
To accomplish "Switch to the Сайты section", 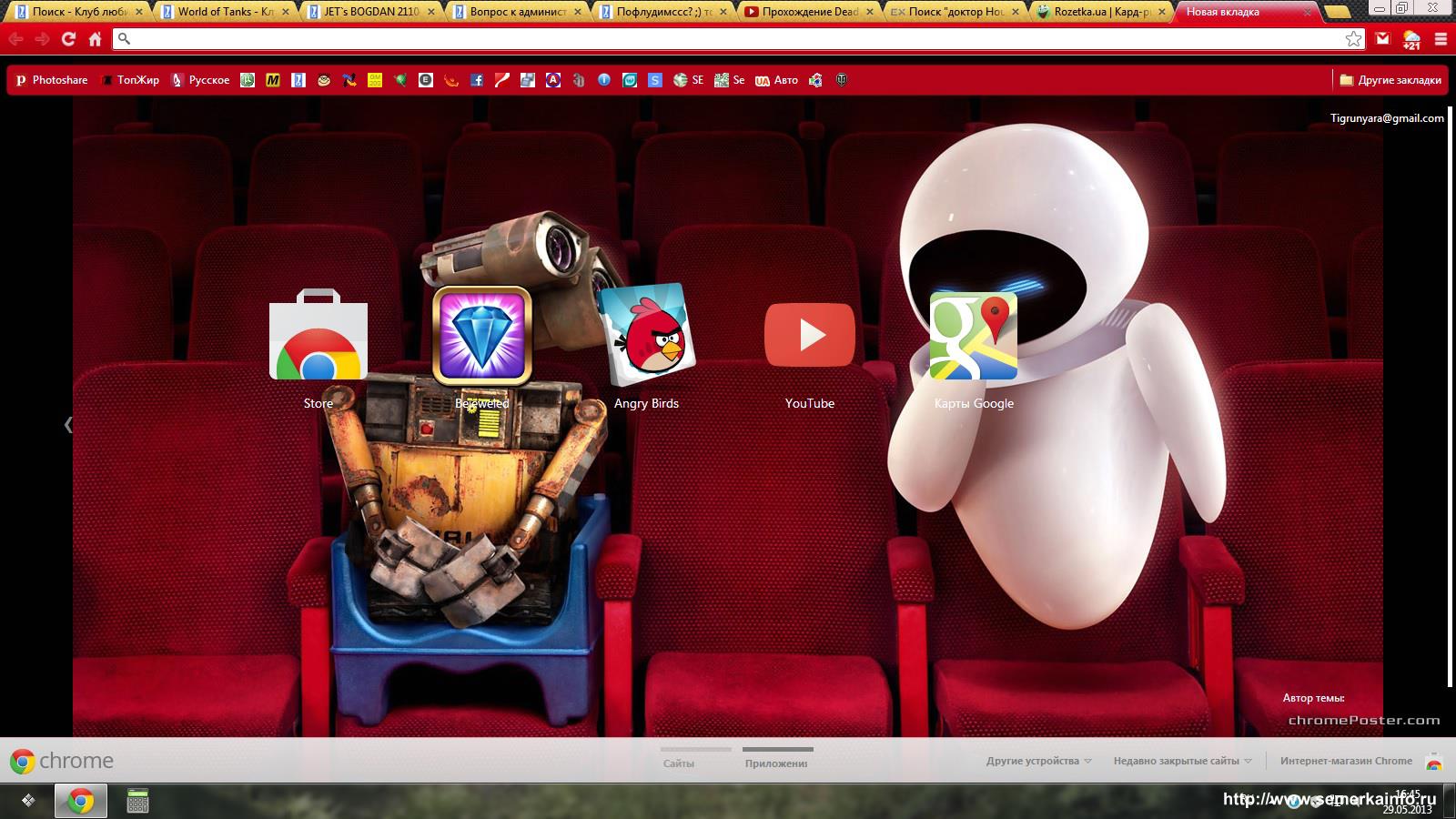I will pos(679,763).
